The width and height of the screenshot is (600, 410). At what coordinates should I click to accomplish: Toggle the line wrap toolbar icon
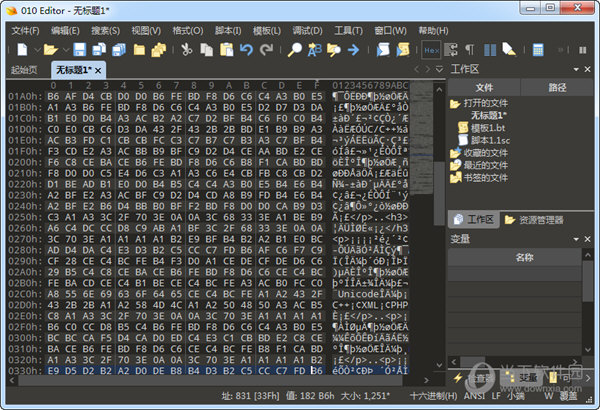pos(451,50)
